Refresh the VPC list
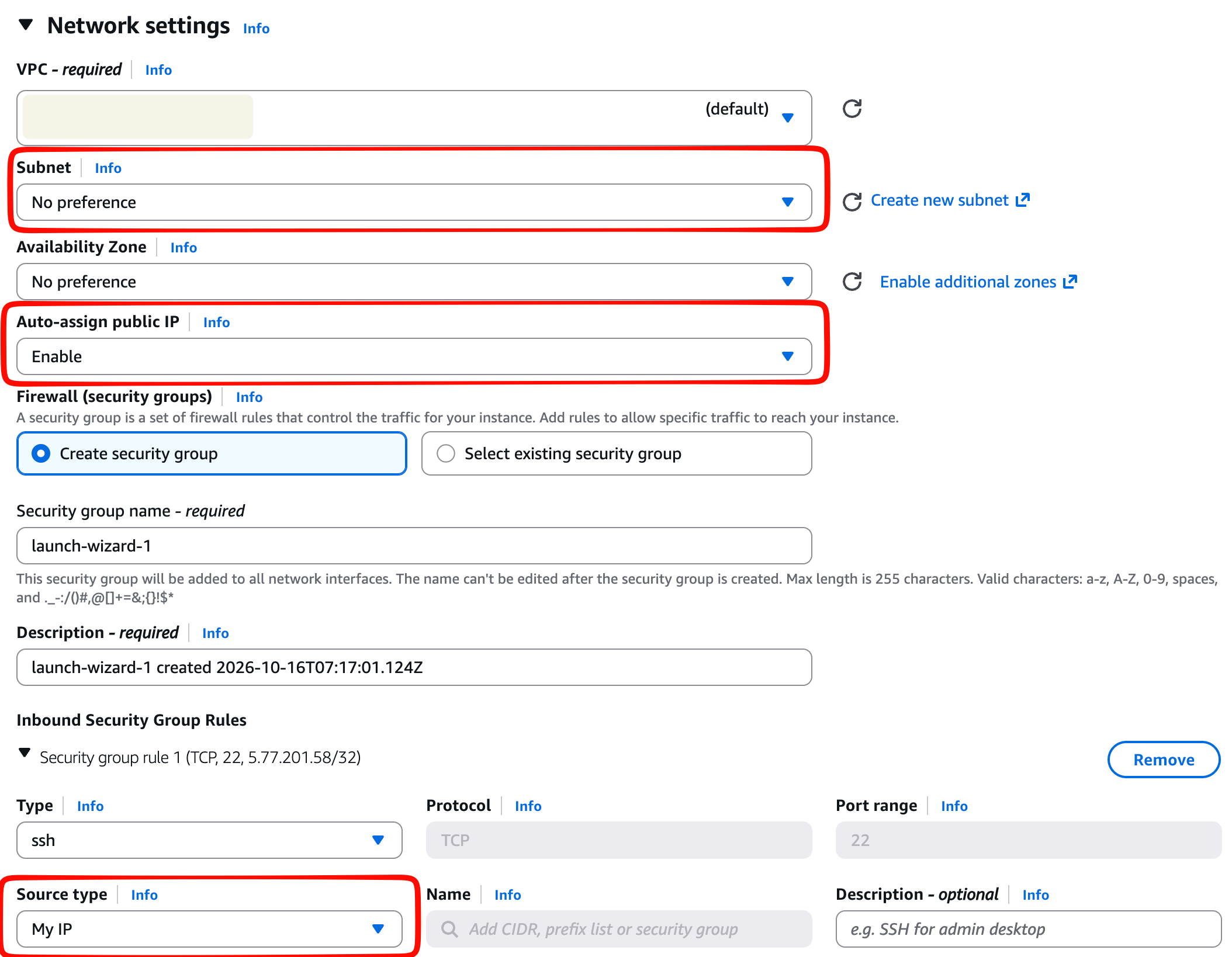Screen dimensions: 1232x957 click(852, 109)
